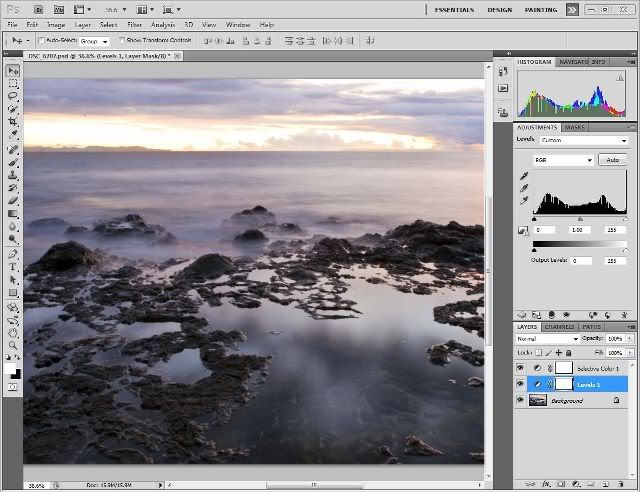Switch to the Painting workspace
The height and width of the screenshot is (492, 640).
[539, 9]
